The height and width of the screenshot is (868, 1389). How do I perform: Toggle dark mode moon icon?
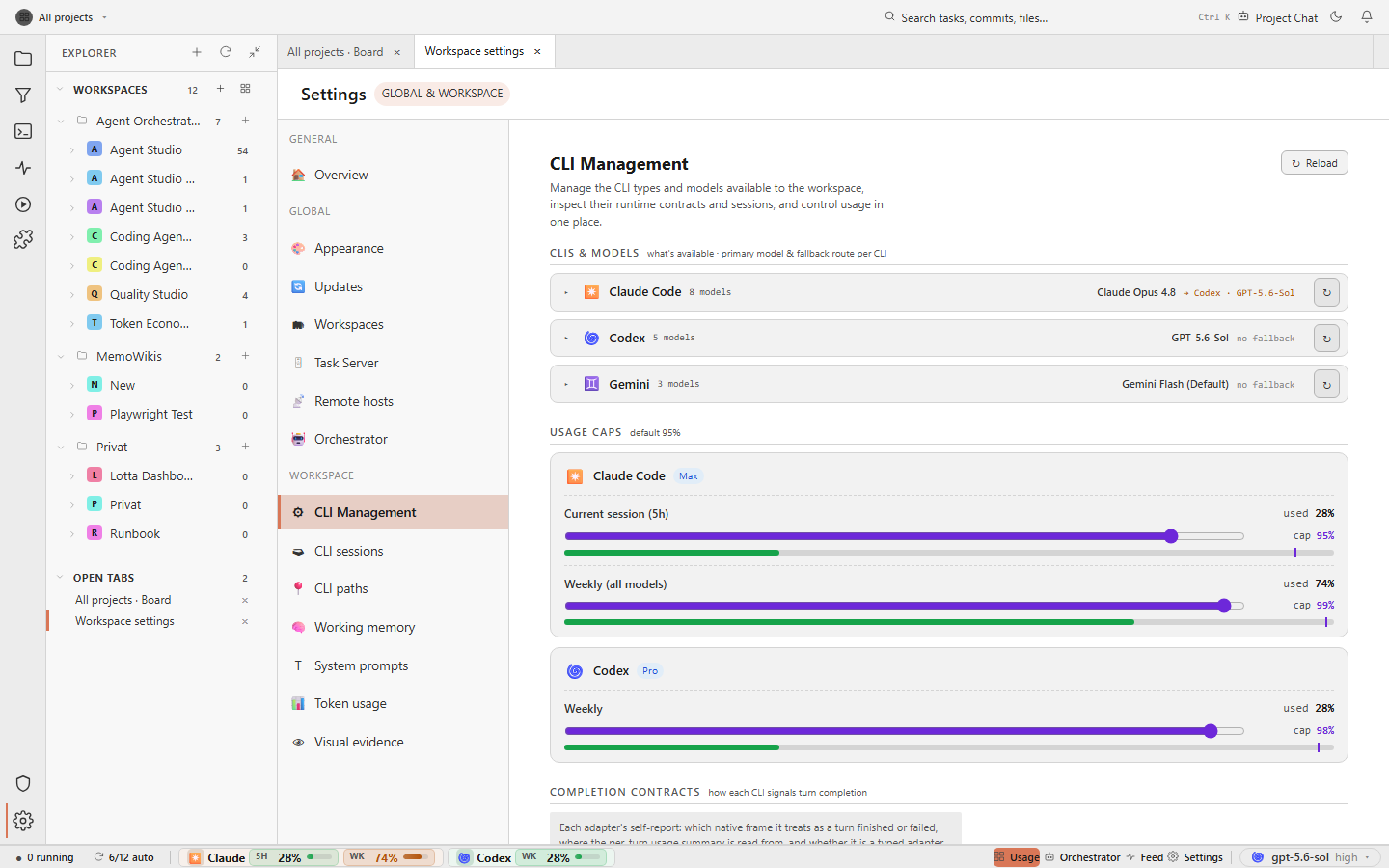tap(1336, 16)
